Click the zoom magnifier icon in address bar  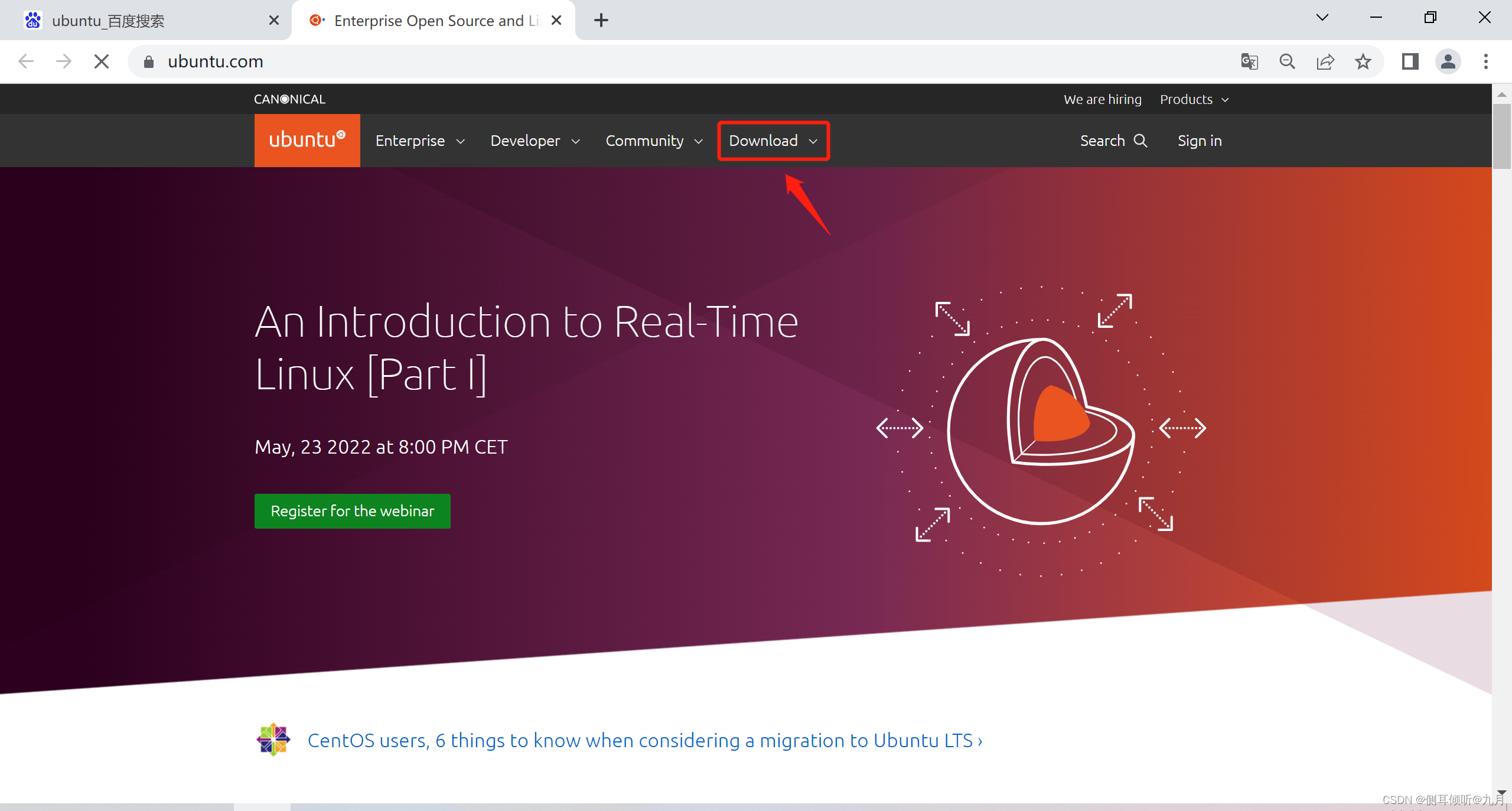[x=1287, y=61]
